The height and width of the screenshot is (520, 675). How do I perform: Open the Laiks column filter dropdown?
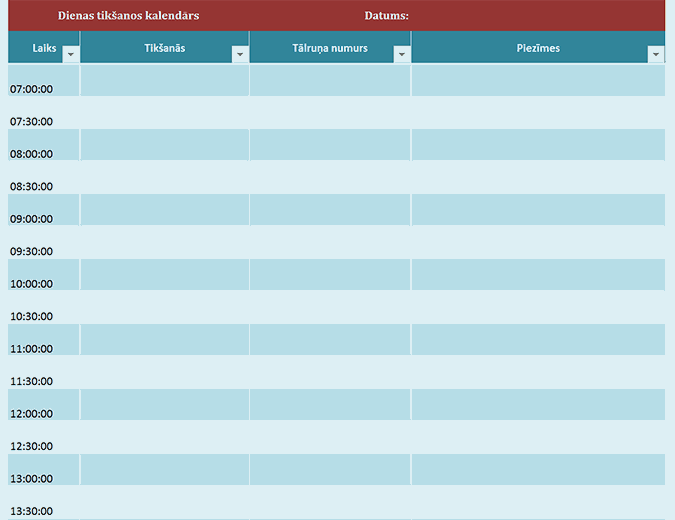pyautogui.click(x=70, y=55)
